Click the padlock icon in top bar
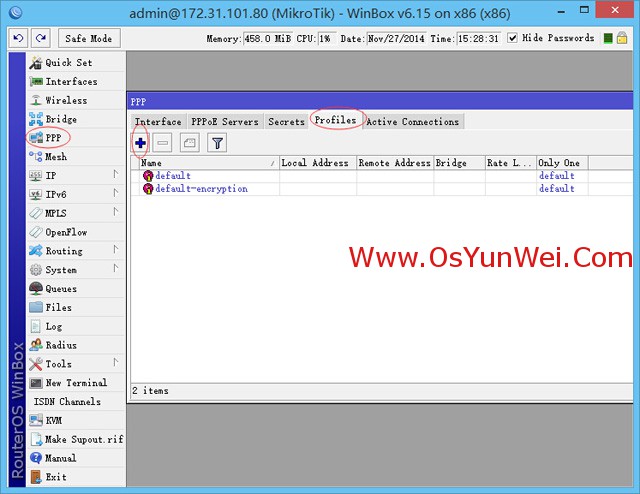The width and height of the screenshot is (640, 494). click(622, 38)
